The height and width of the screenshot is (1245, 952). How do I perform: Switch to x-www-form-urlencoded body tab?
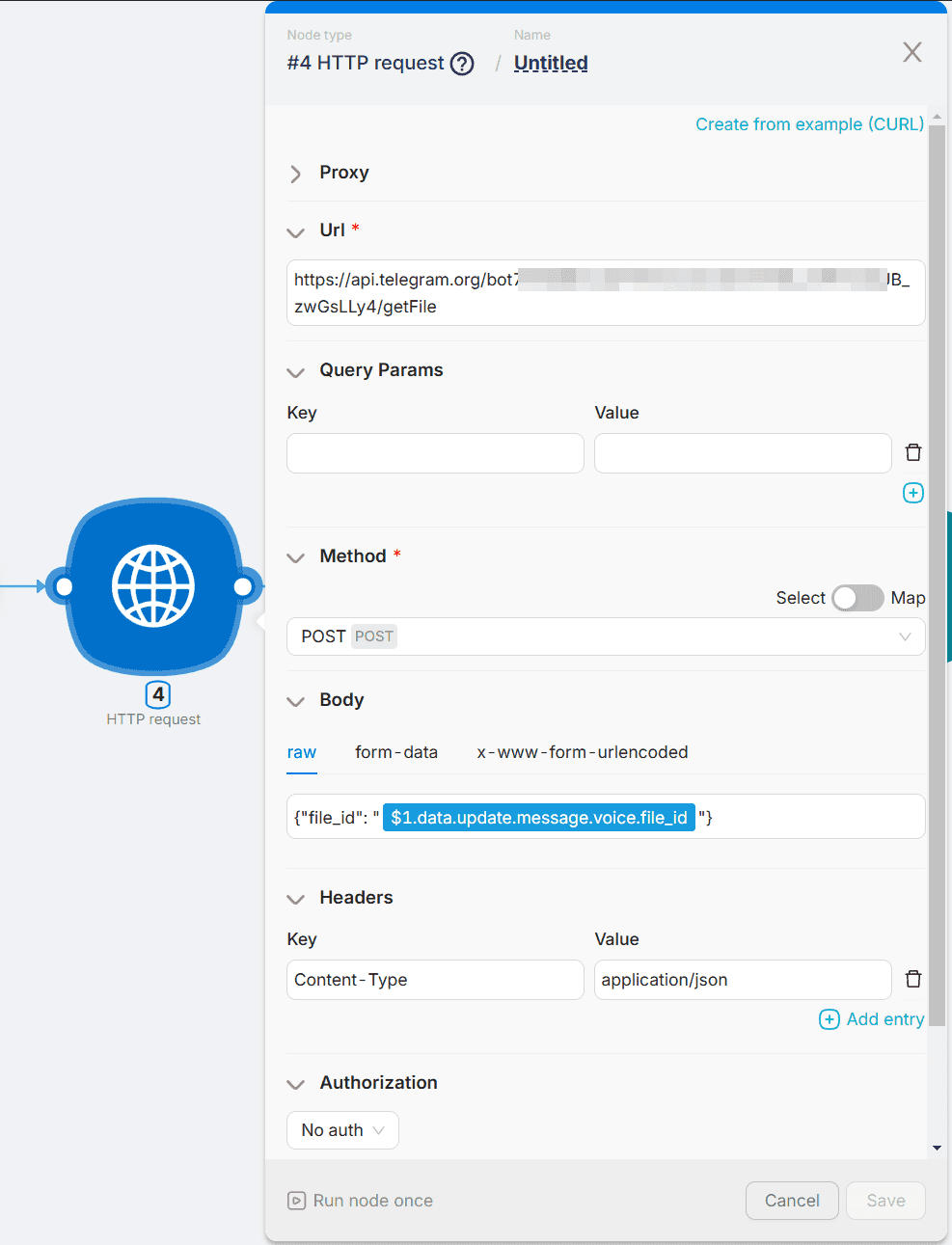(x=582, y=752)
